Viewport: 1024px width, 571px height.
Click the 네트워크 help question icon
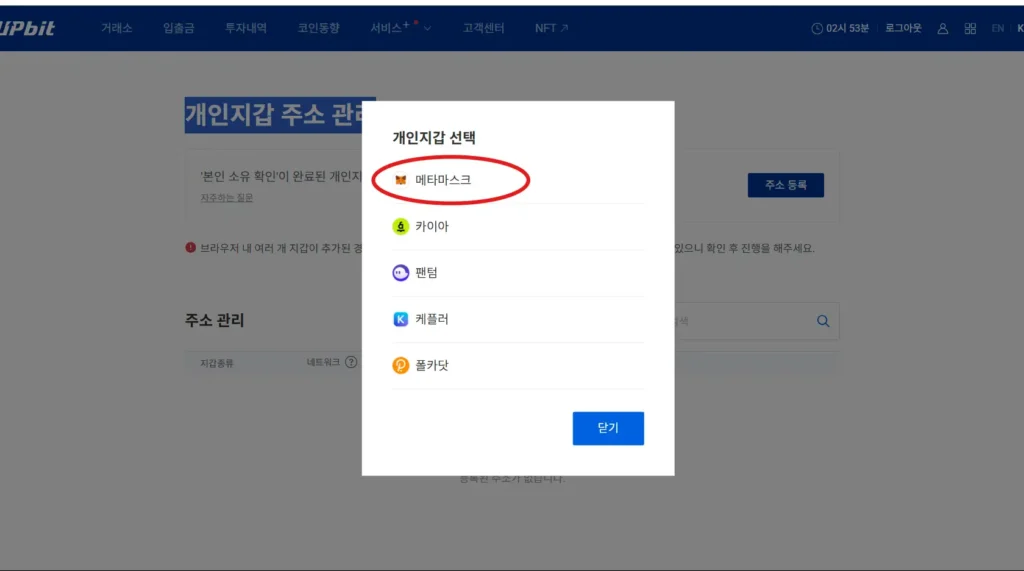351,362
